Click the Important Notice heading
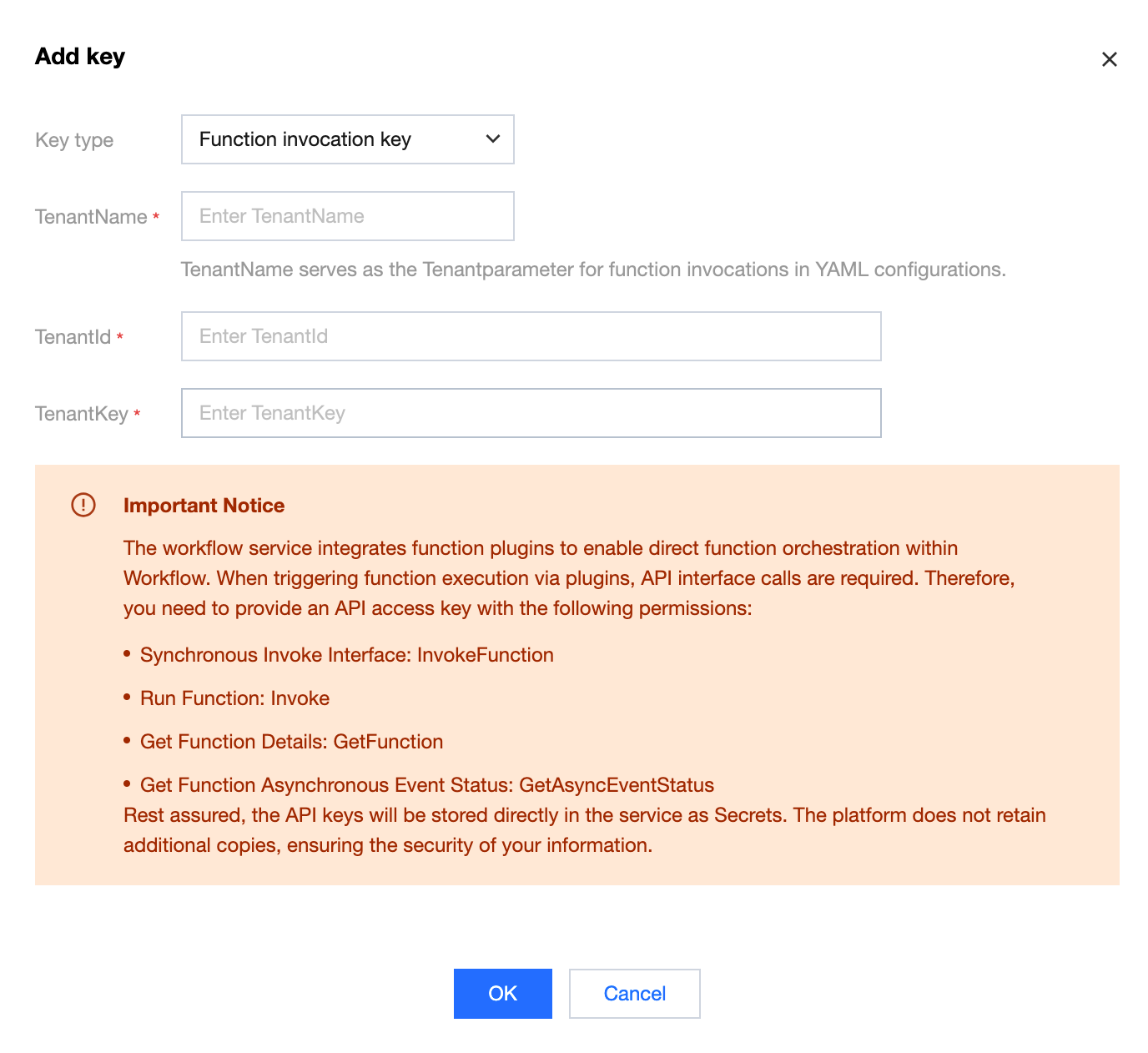The width and height of the screenshot is (1148, 1053). click(x=204, y=506)
